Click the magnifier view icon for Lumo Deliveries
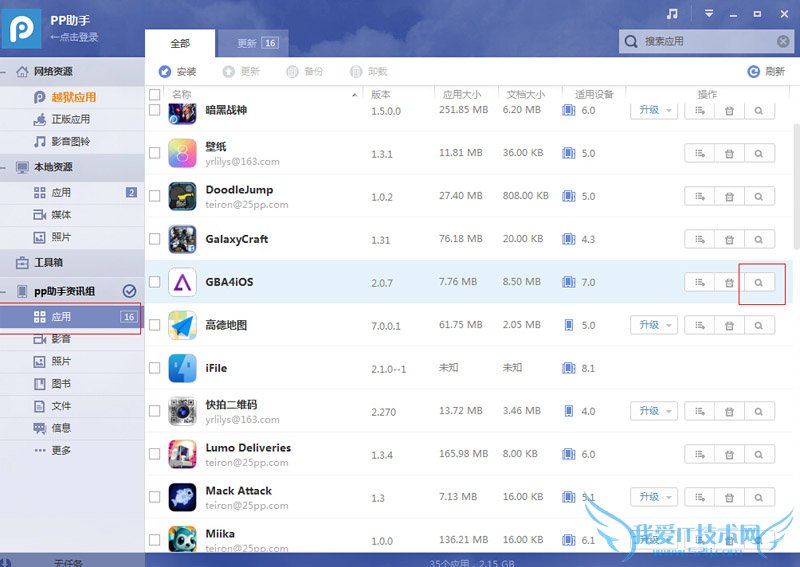Viewport: 800px width, 567px height. click(759, 454)
